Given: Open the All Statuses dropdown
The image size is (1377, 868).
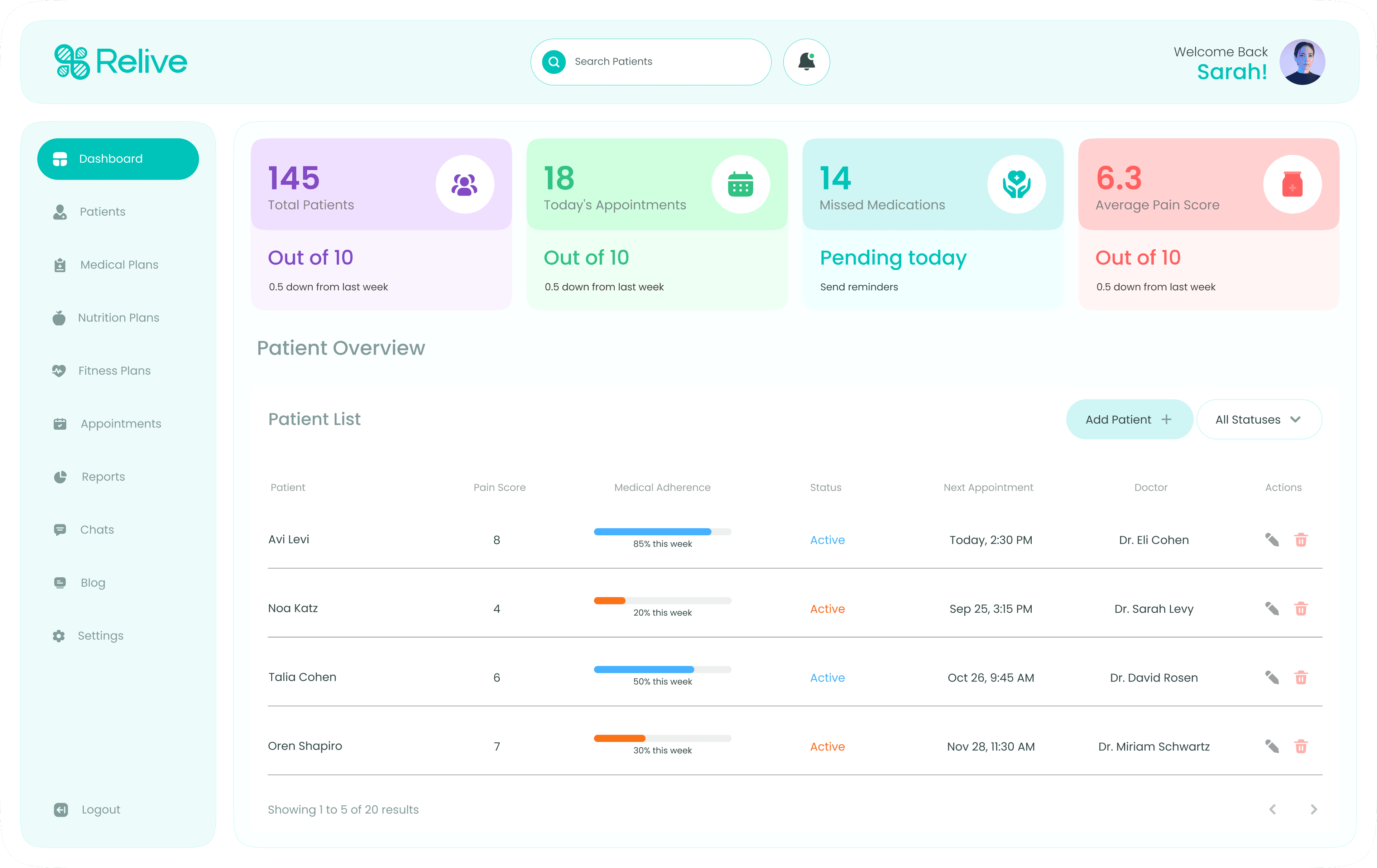Looking at the screenshot, I should pos(1259,420).
